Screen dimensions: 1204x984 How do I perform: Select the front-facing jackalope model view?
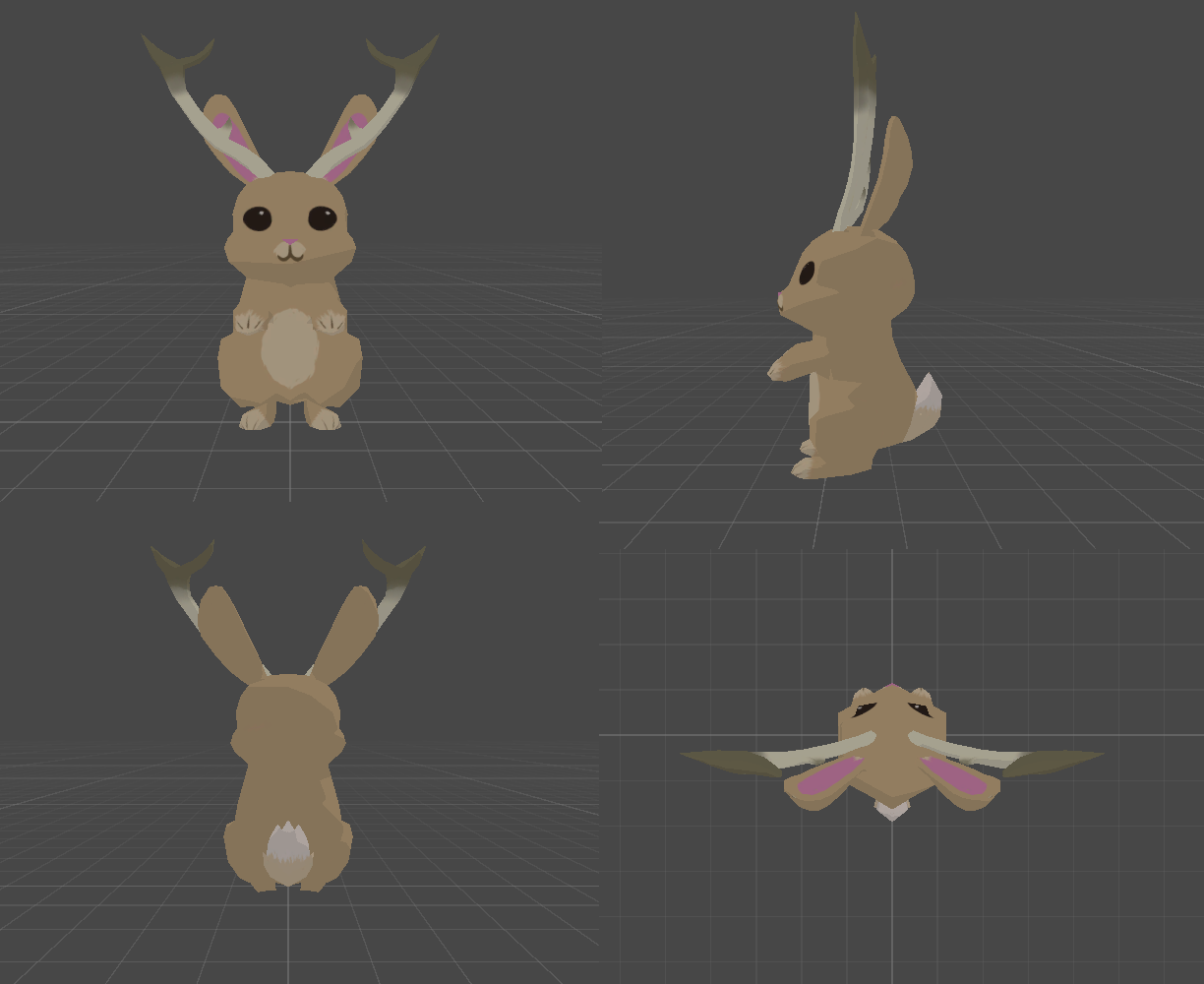coord(290,232)
